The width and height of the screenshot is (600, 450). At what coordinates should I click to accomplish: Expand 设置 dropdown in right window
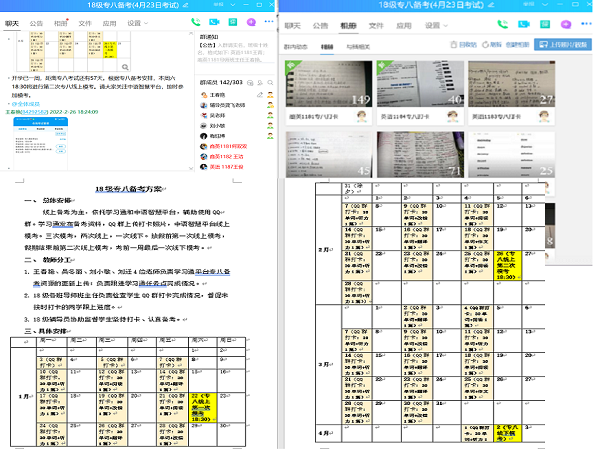tap(445, 26)
